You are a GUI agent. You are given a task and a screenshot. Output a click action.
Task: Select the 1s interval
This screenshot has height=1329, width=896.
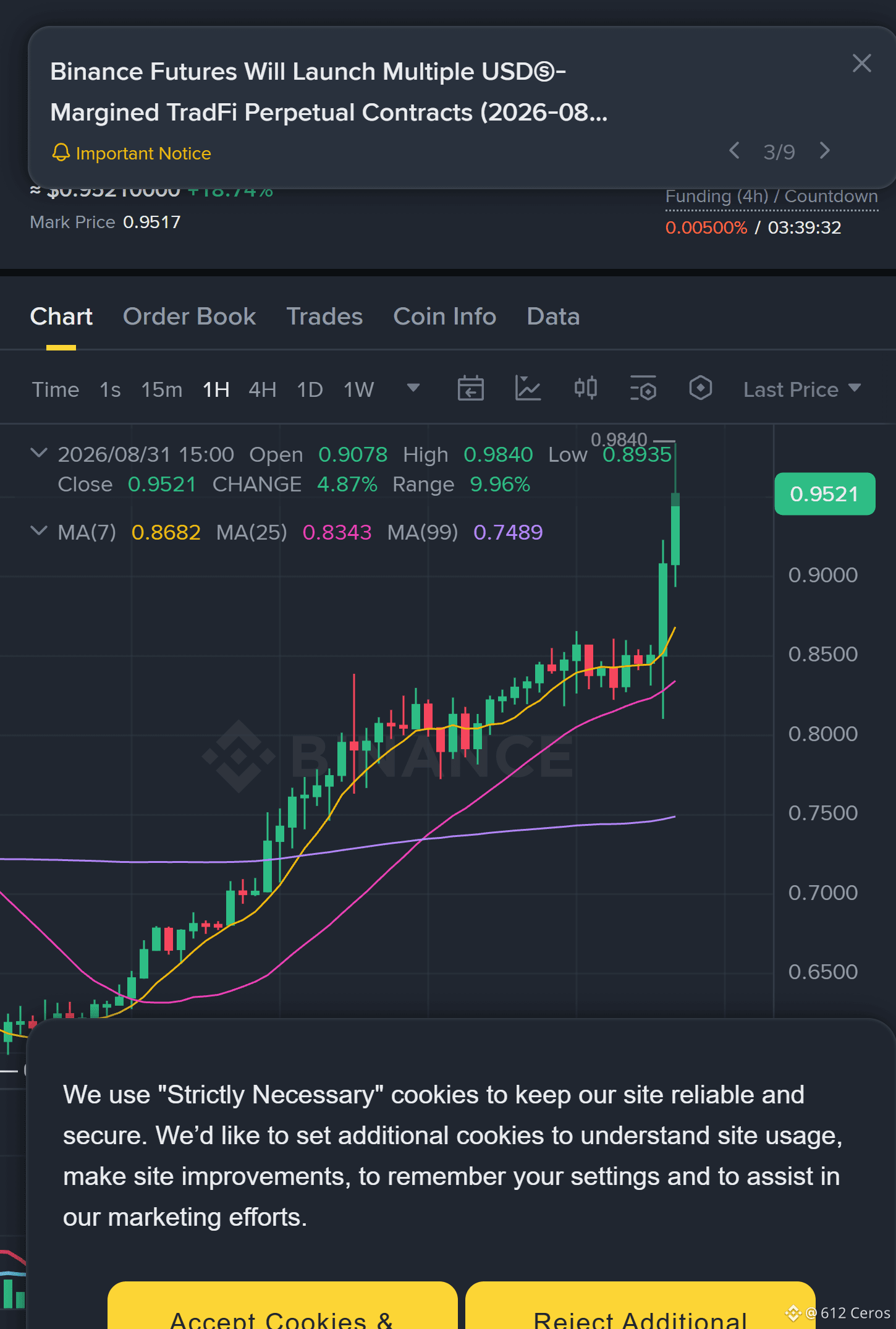(x=110, y=389)
